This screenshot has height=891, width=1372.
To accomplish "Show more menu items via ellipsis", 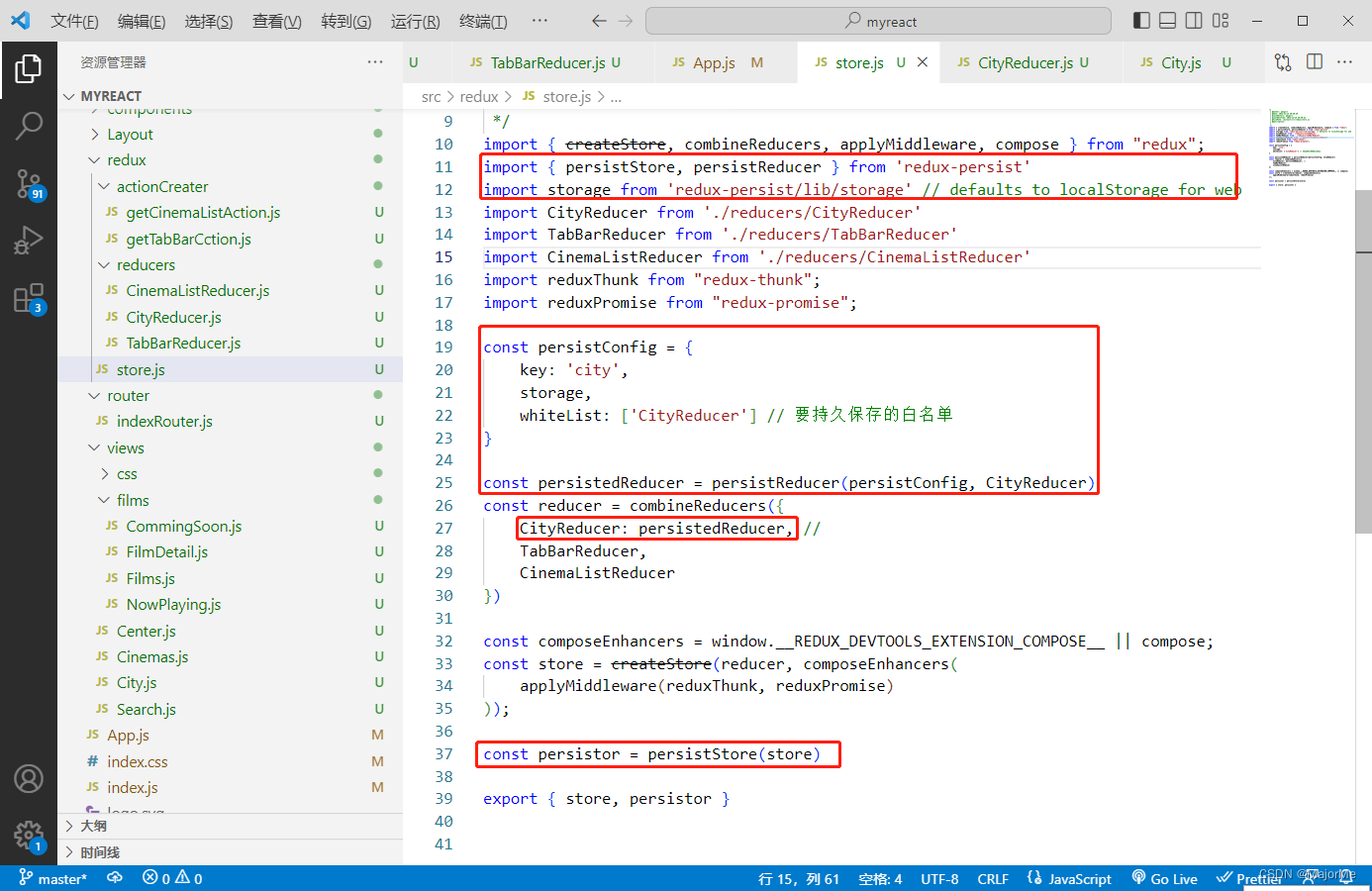I will (x=539, y=21).
